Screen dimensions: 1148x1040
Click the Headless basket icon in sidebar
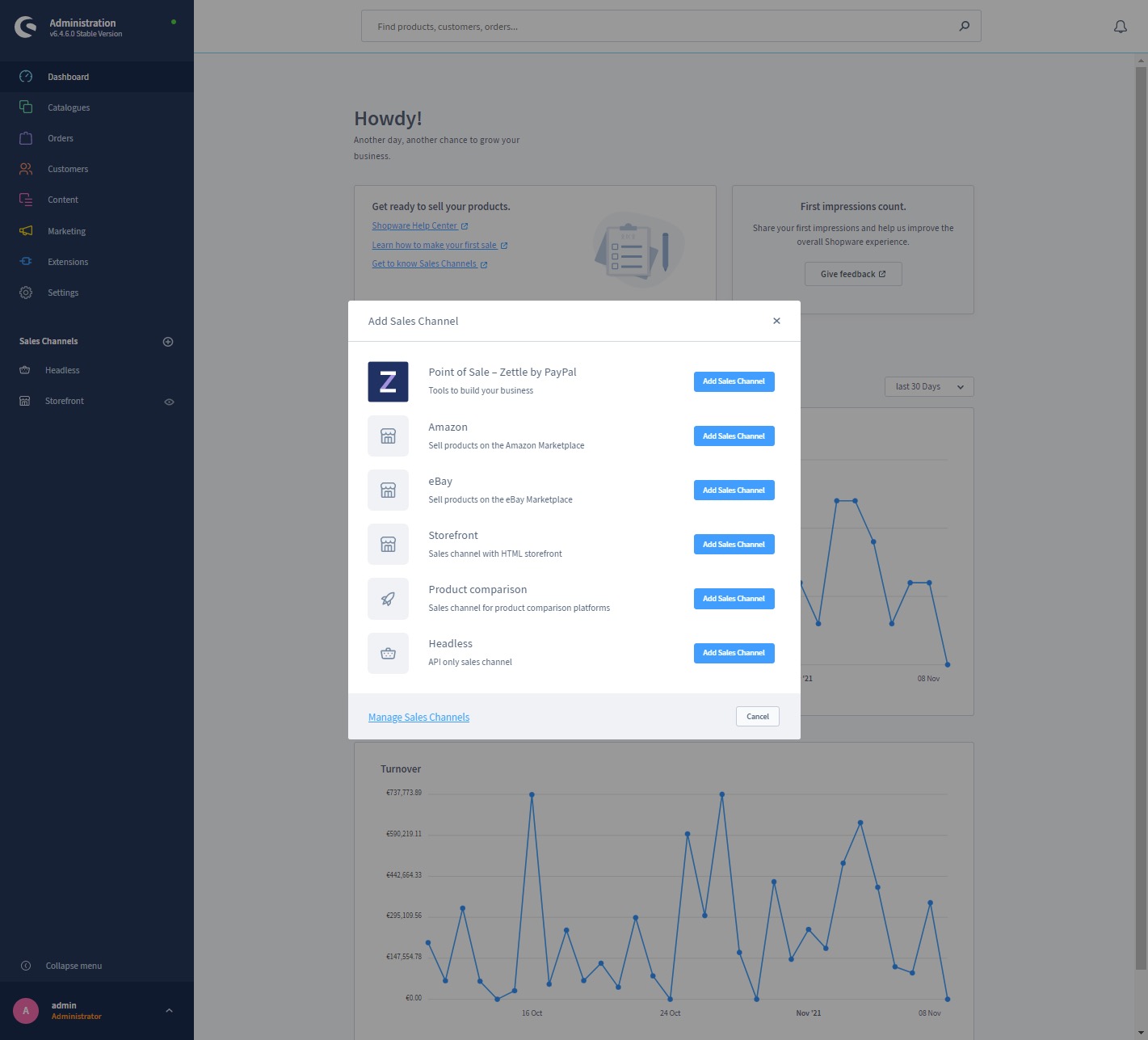25,370
